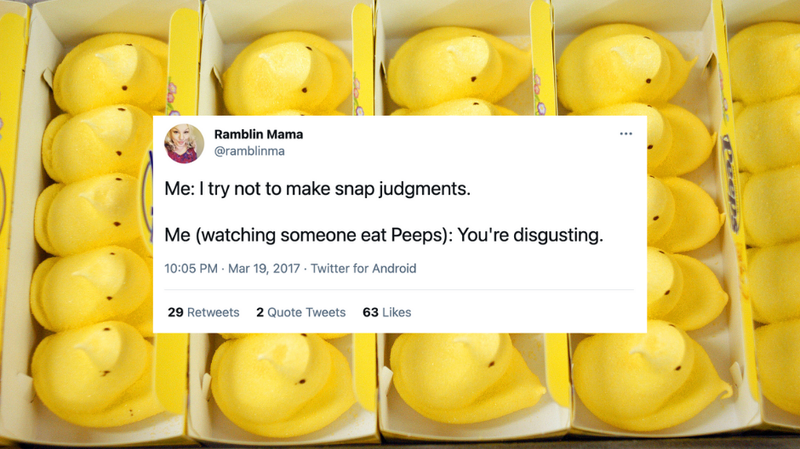
Task: Open the Ramblin Mama display name
Action: click(258, 134)
